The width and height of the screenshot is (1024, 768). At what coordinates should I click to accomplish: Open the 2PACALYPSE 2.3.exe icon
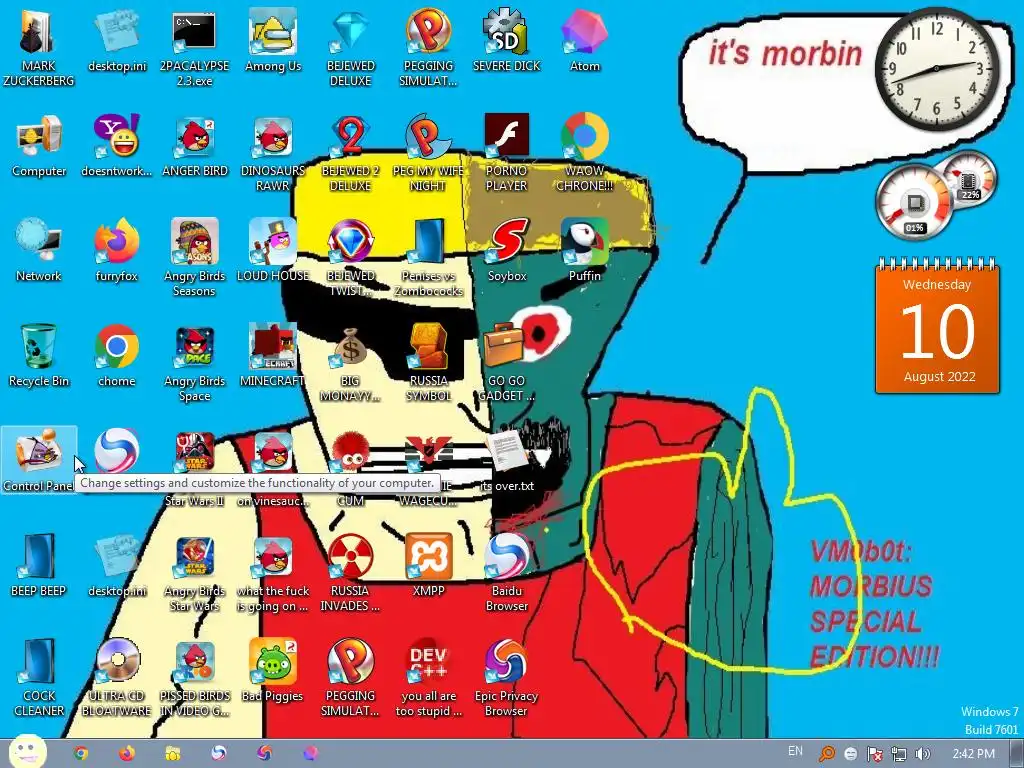[194, 48]
